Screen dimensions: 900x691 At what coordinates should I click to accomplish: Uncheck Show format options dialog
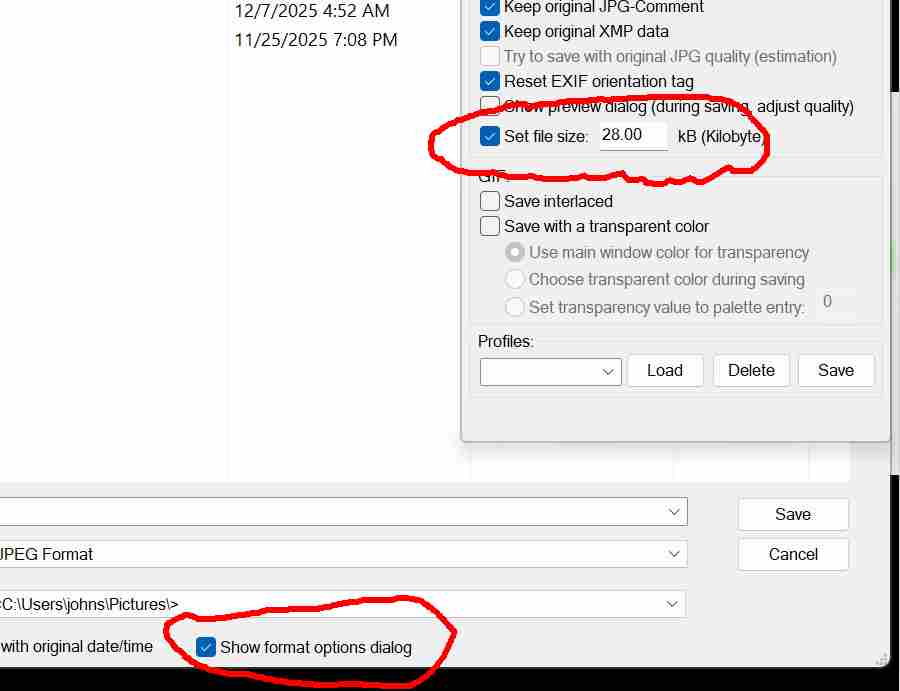click(x=206, y=647)
